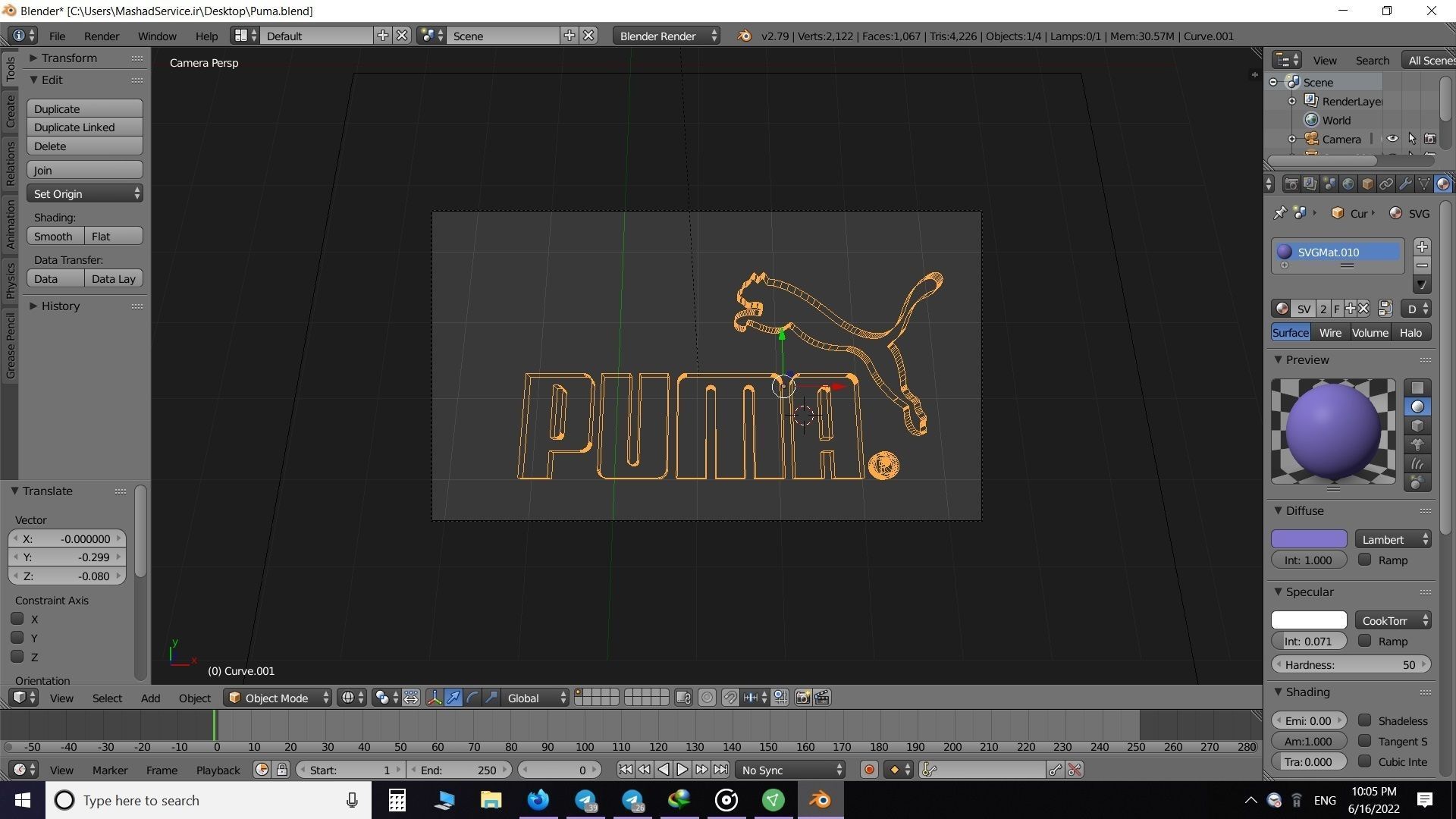Enable the rotation manipulator in viewport header

[x=472, y=698]
